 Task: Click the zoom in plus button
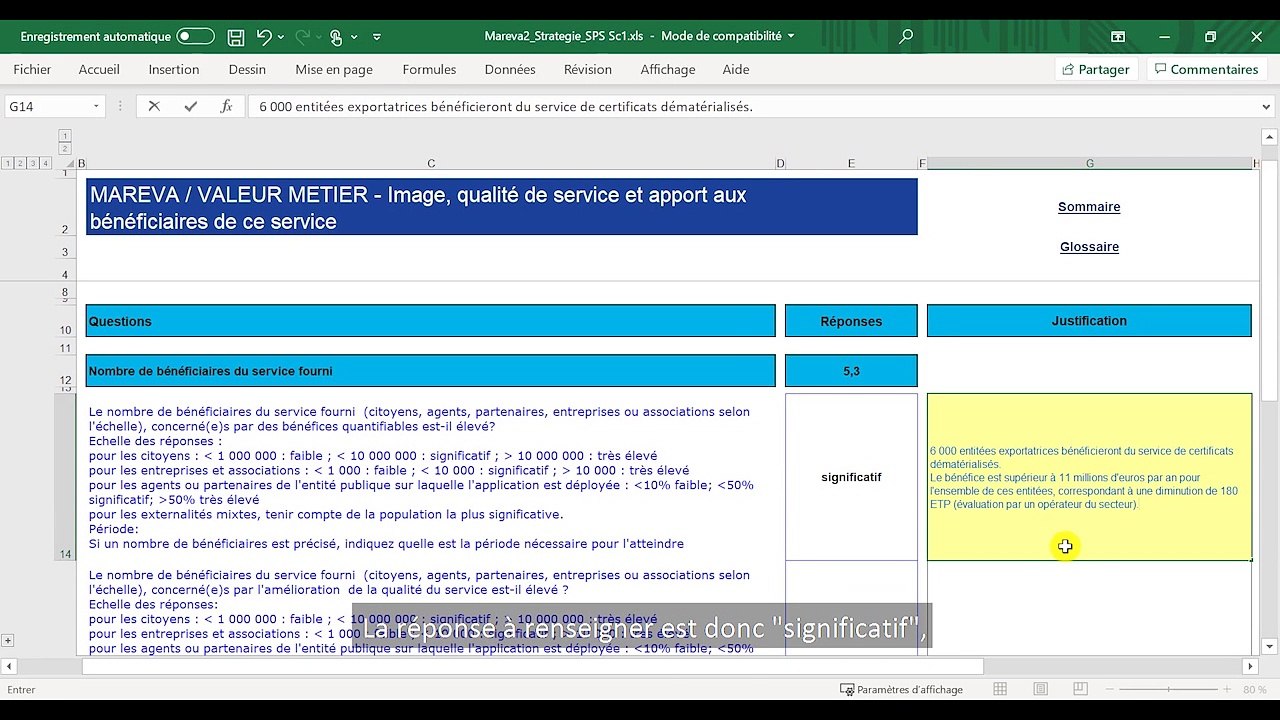coord(1226,690)
